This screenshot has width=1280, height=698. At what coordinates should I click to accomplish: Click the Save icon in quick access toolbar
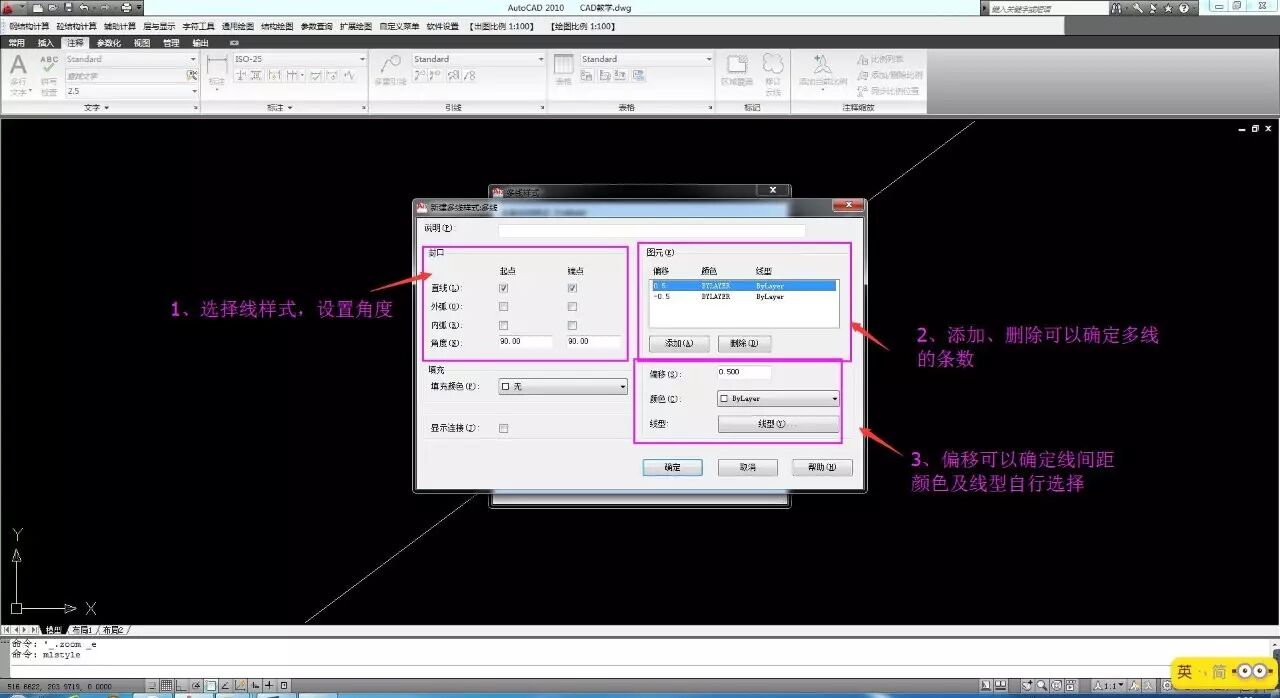click(x=67, y=8)
